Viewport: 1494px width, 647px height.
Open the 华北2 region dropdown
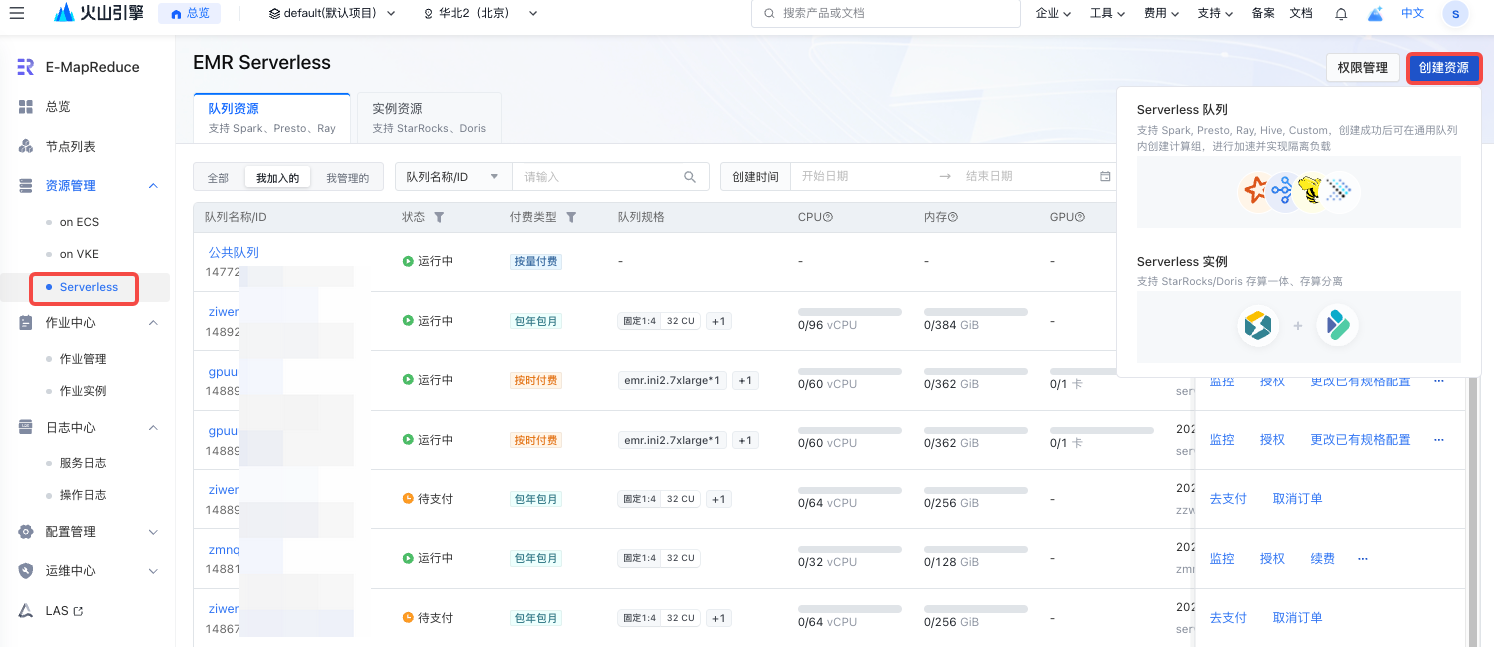481,13
